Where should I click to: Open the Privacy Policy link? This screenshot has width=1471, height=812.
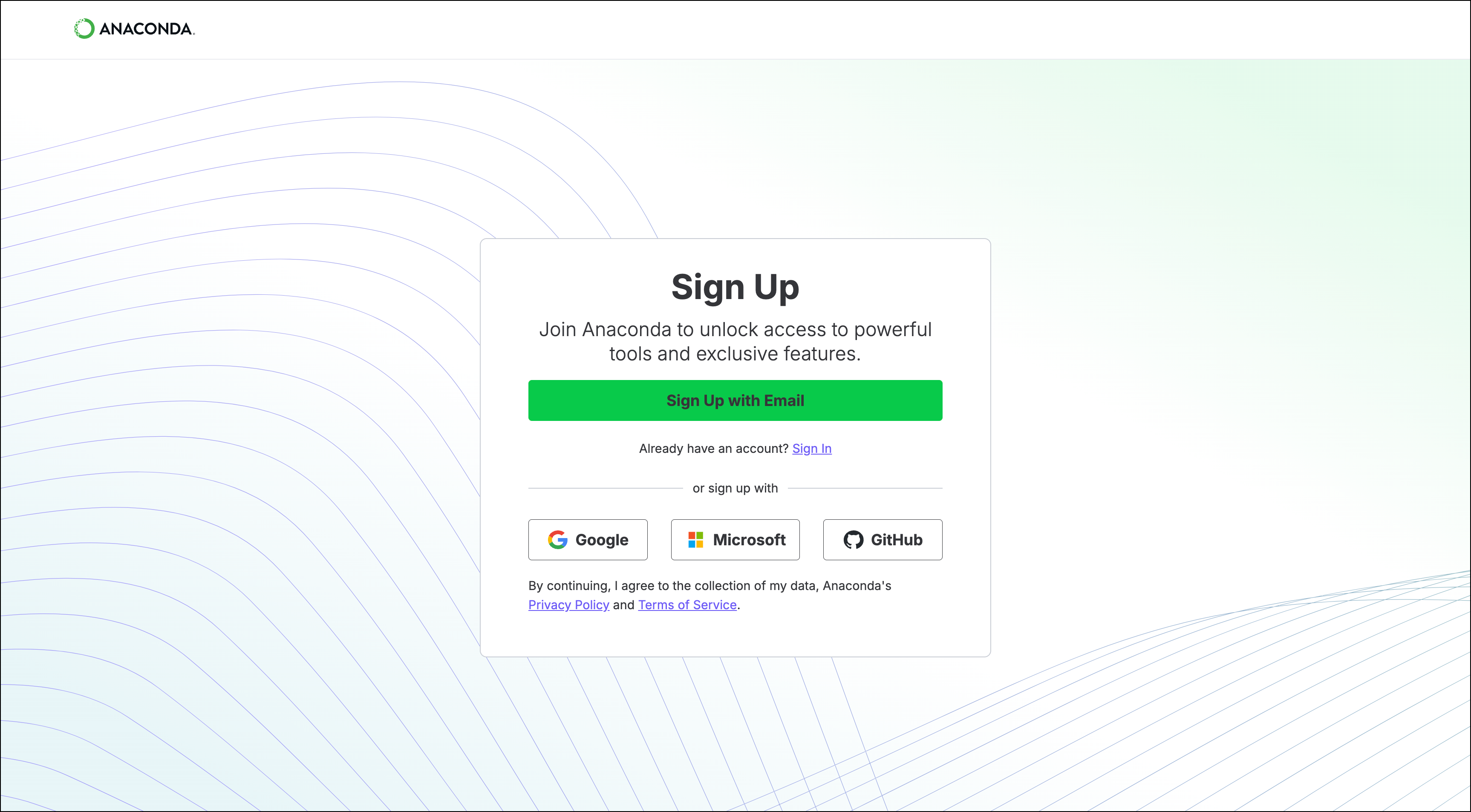tap(568, 605)
